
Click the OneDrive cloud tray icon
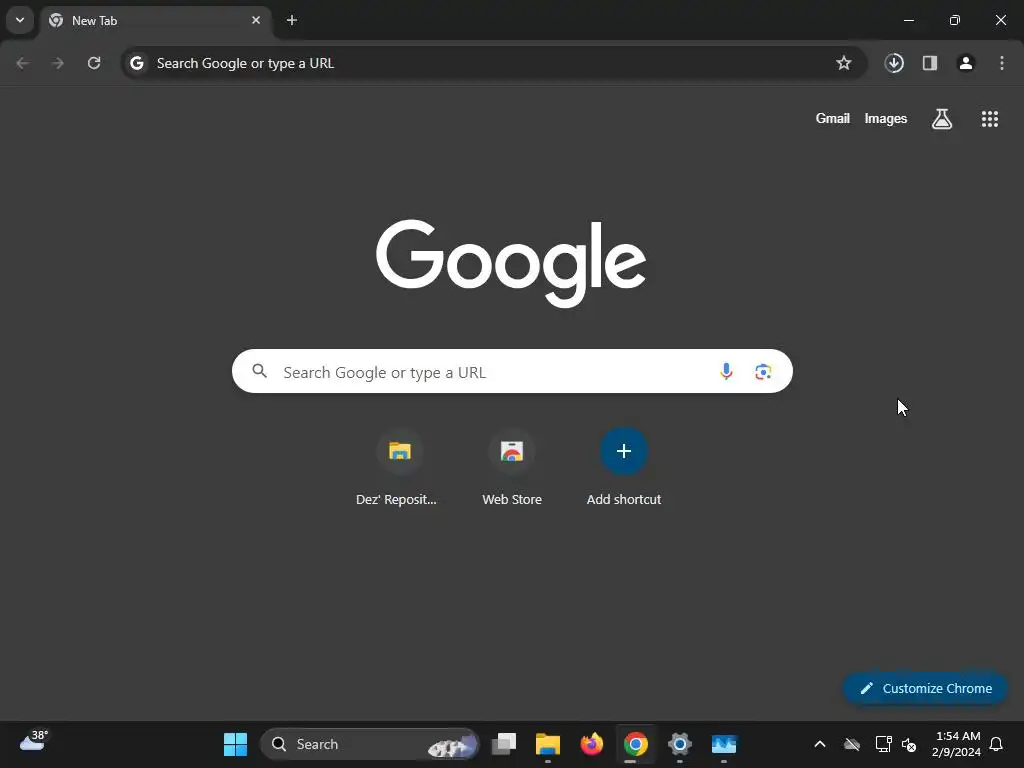[x=852, y=744]
